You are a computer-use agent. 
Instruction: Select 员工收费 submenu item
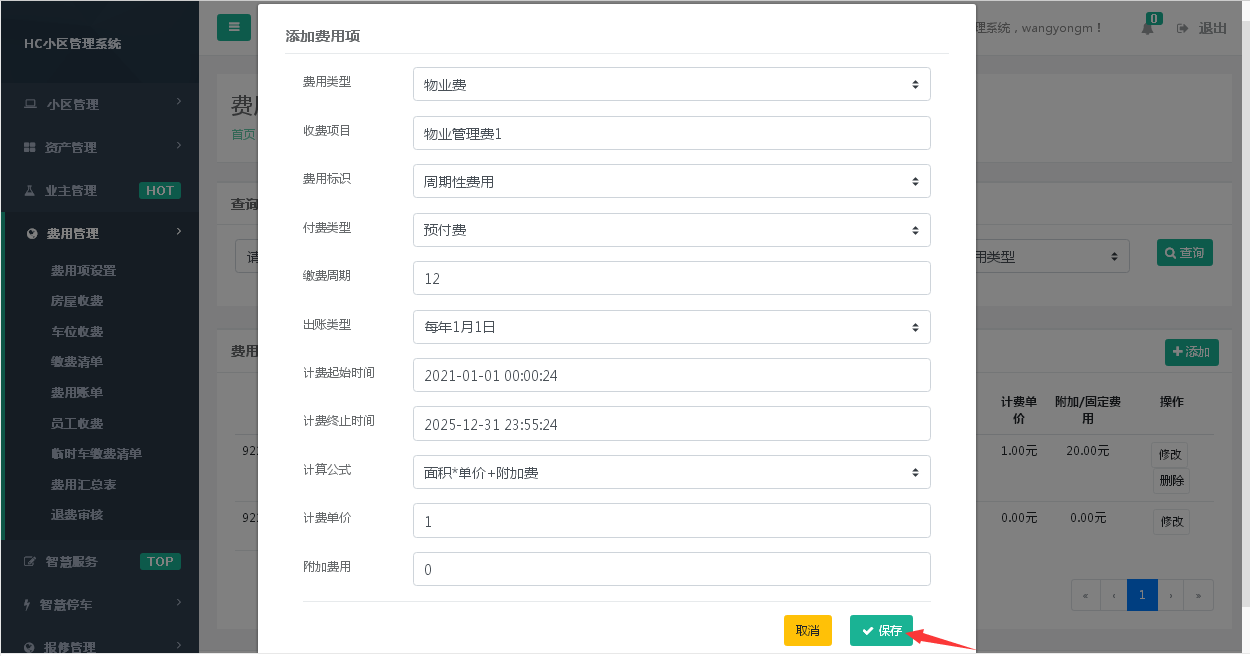point(77,423)
